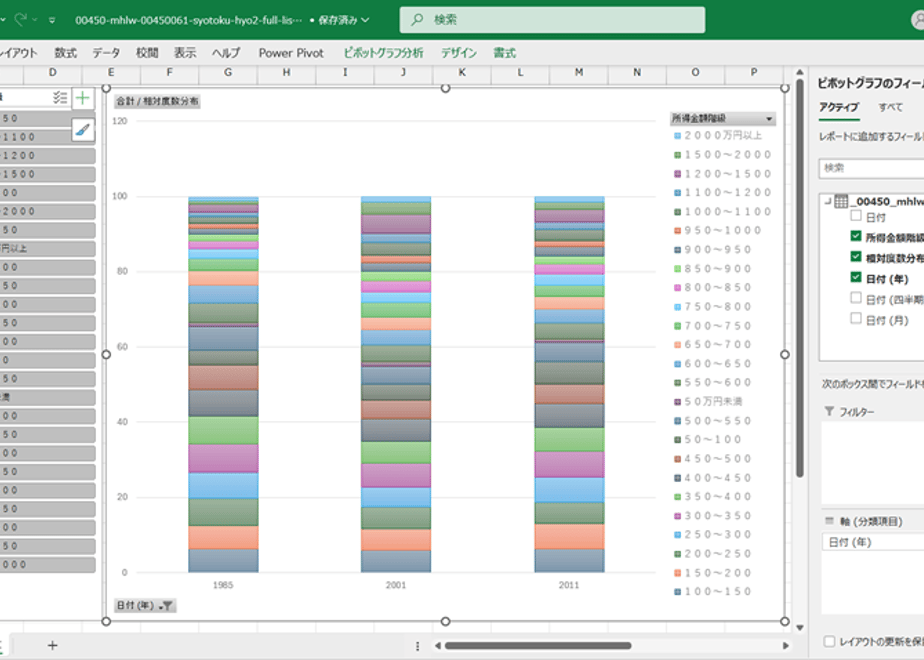Uncheck the 所得金額階級 field checkbox
The height and width of the screenshot is (660, 924).
(856, 236)
